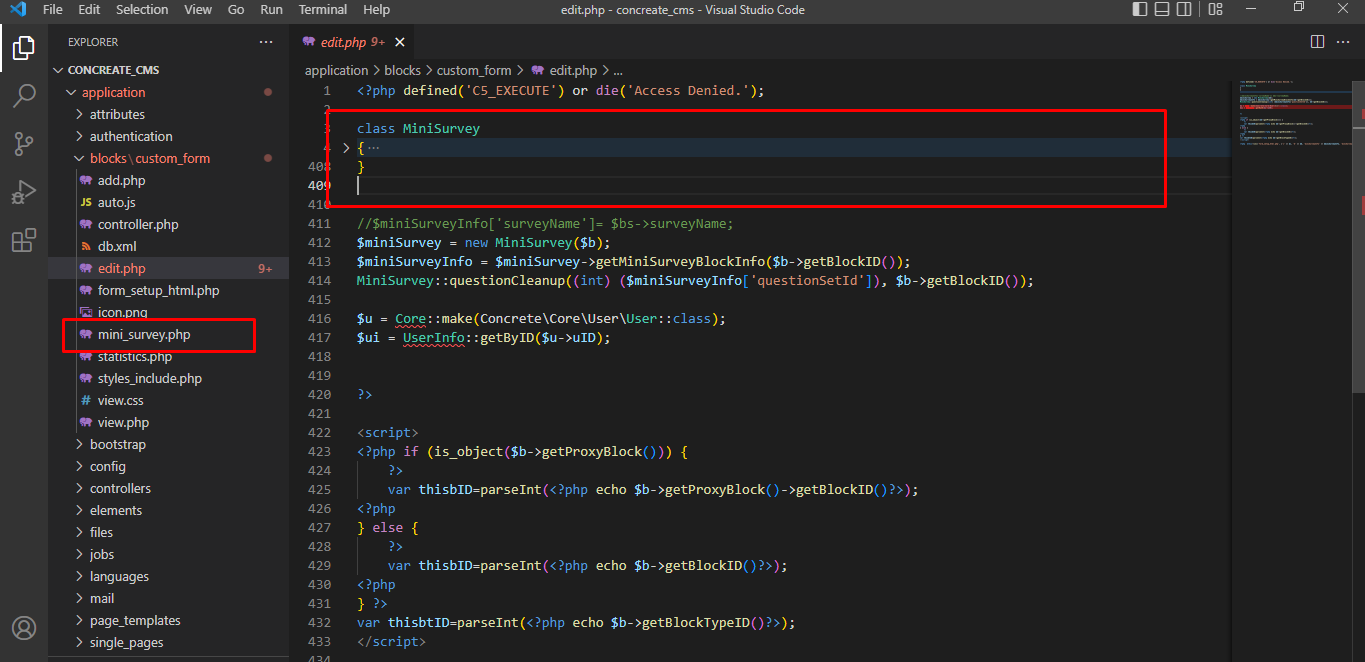Viewport: 1365px width, 662px height.
Task: Open customize layout icon
Action: [x=1215, y=9]
